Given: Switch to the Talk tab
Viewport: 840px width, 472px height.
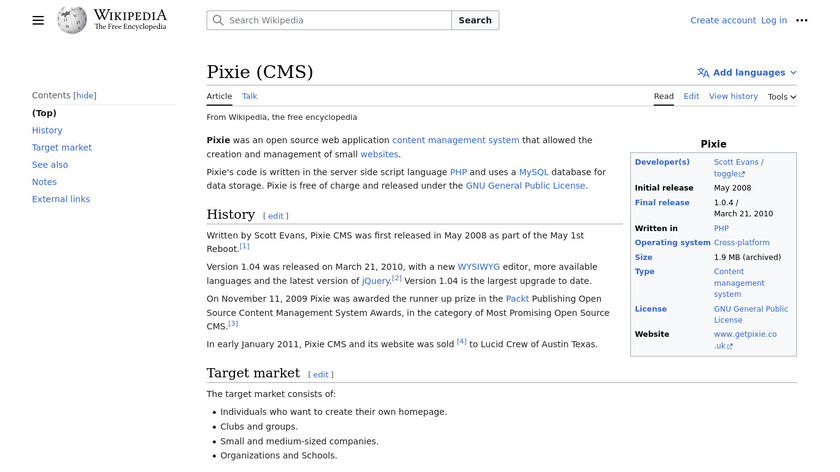Looking at the screenshot, I should click(x=249, y=96).
